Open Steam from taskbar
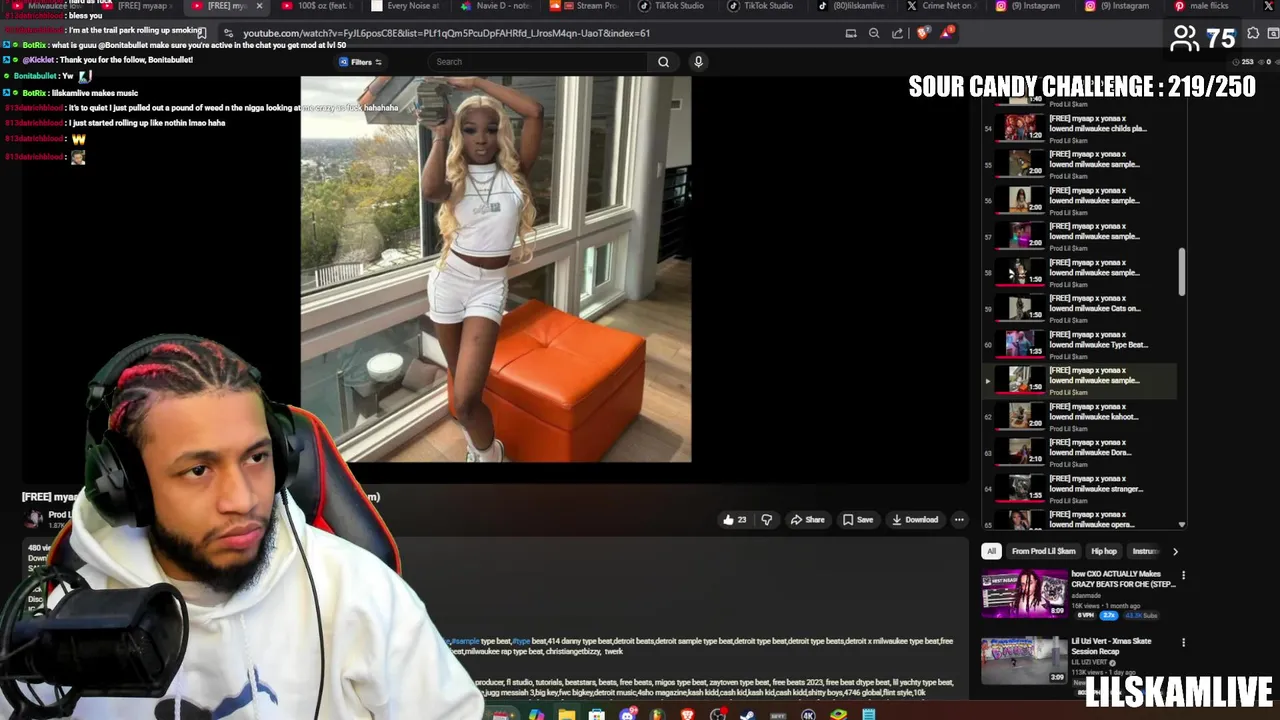 [x=747, y=714]
